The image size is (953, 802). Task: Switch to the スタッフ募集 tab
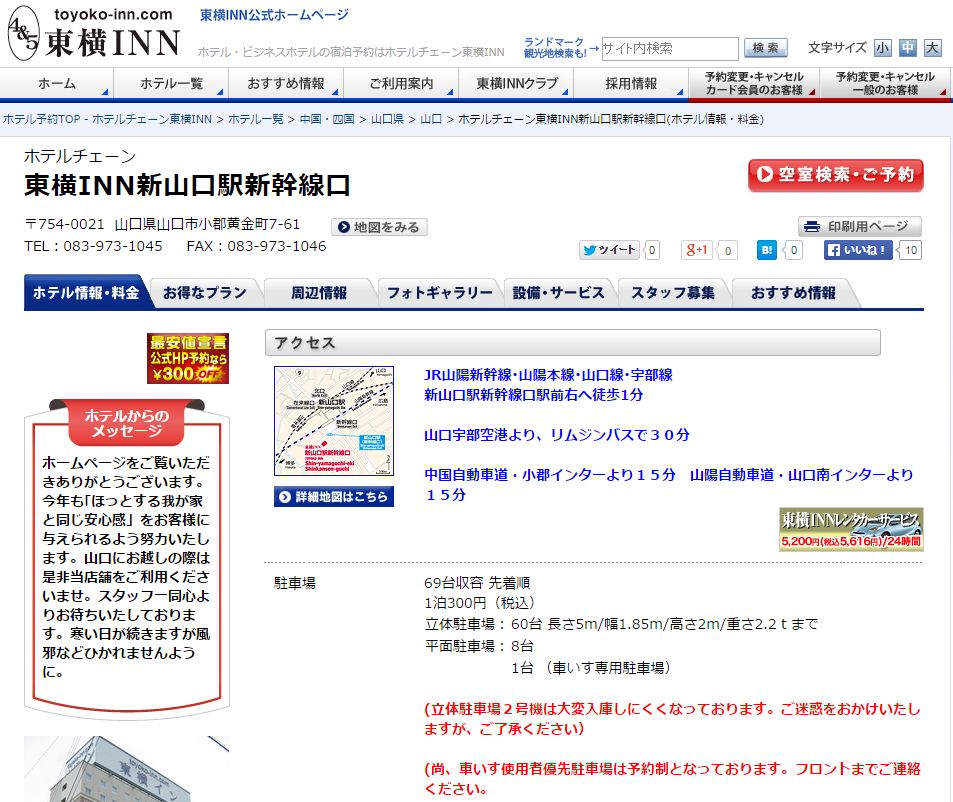coord(673,293)
